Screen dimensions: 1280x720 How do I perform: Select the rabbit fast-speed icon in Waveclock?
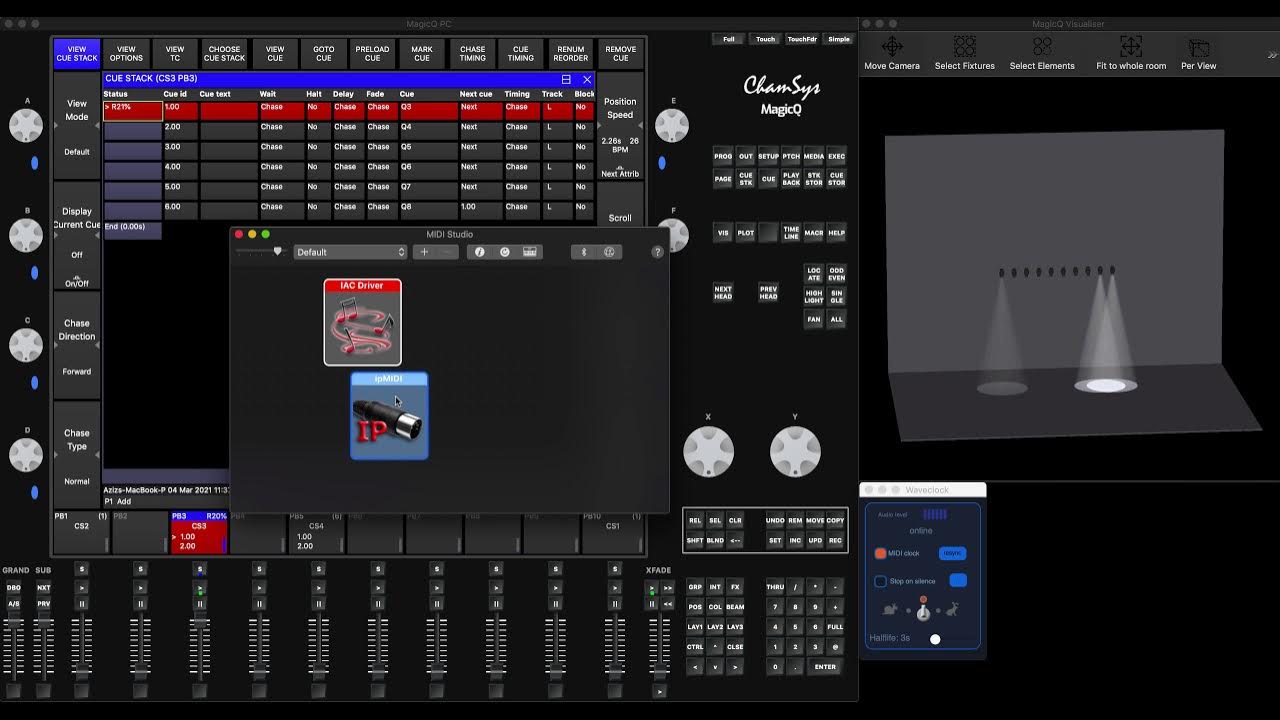click(953, 609)
